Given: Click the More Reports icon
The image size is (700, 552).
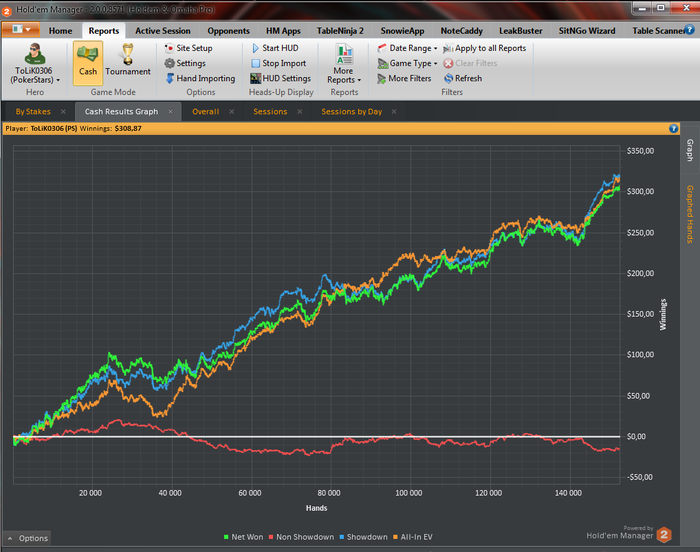Looking at the screenshot, I should tap(344, 54).
